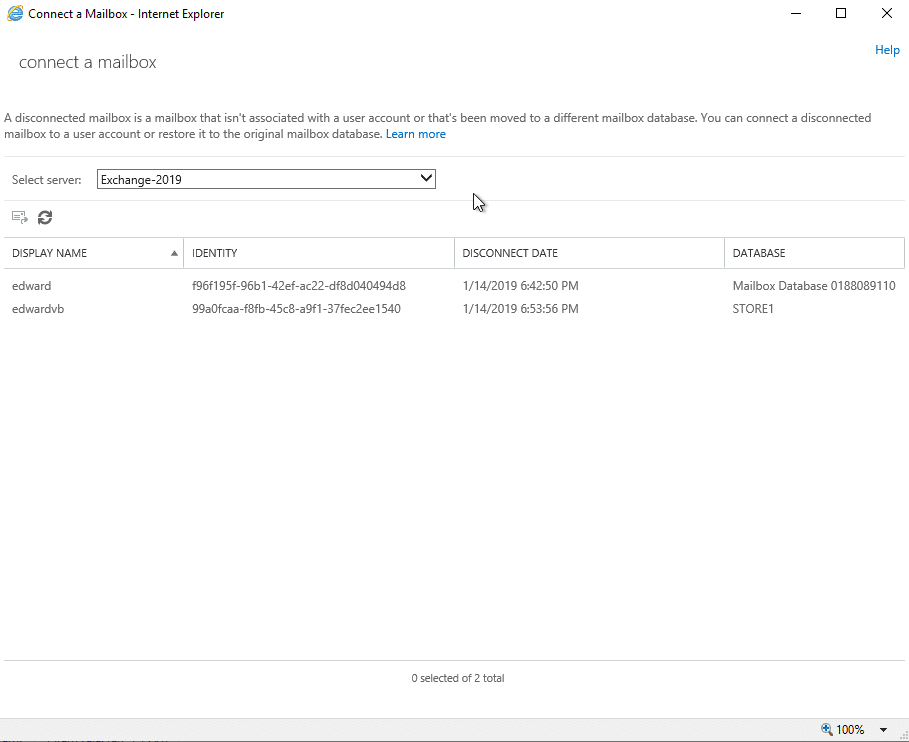Maximize the Connect a Mailbox window
The width and height of the screenshot is (909, 742).
click(x=841, y=13)
